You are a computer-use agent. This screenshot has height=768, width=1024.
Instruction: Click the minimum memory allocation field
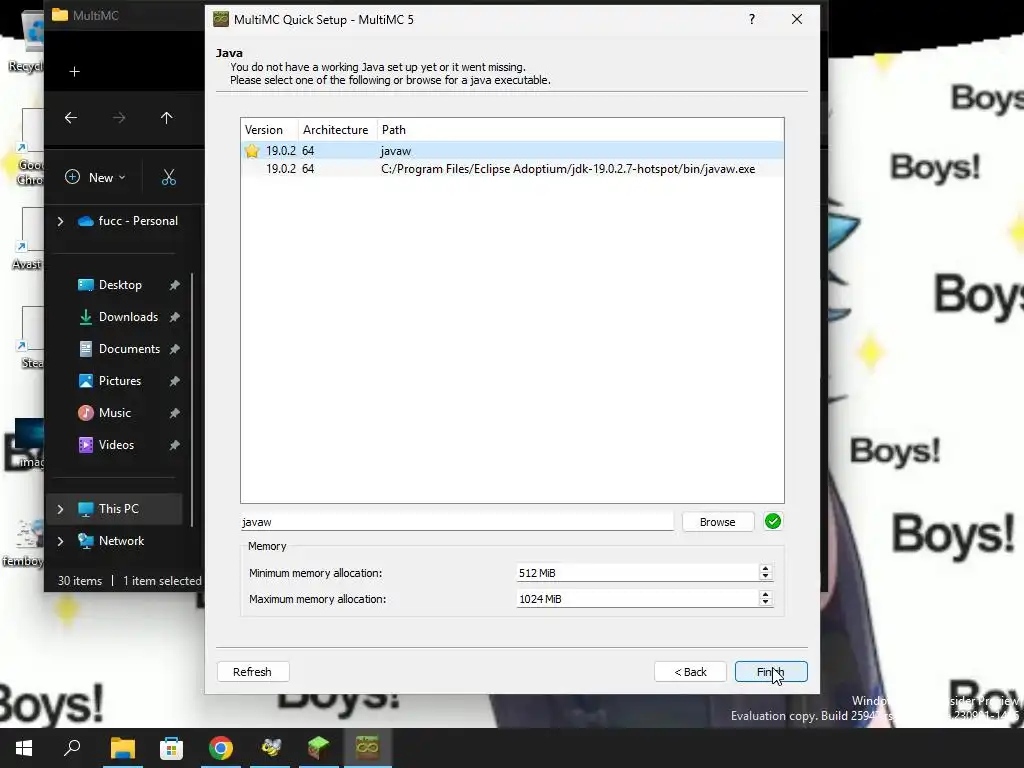(x=637, y=573)
